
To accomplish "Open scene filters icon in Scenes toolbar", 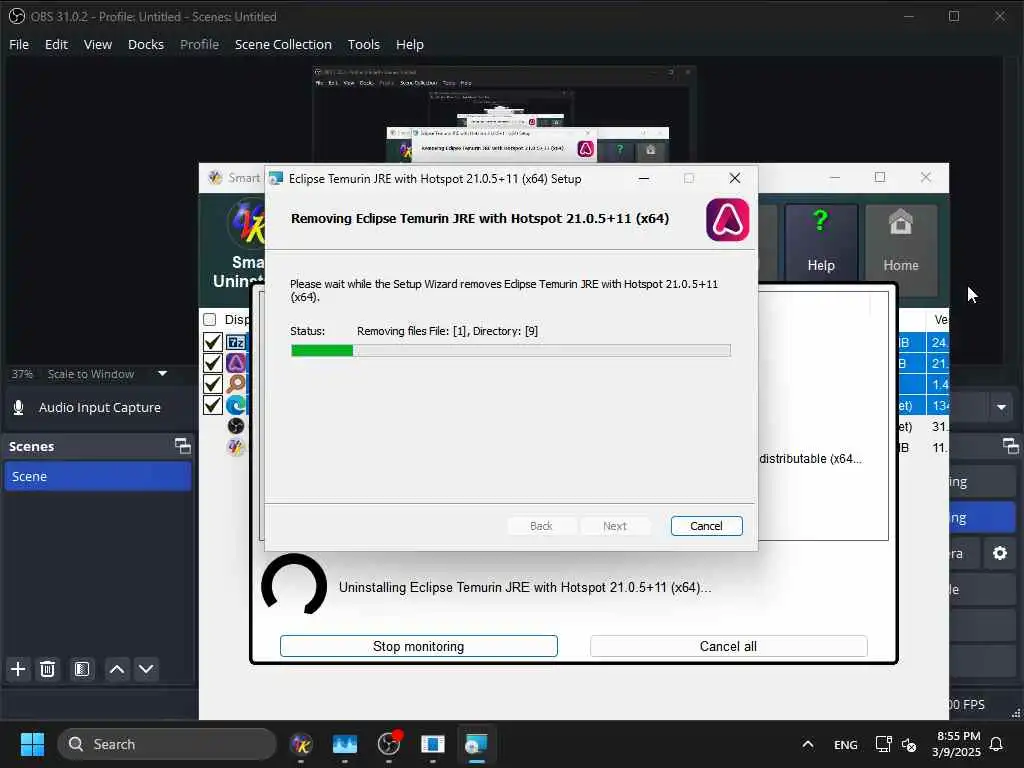I will pos(82,669).
